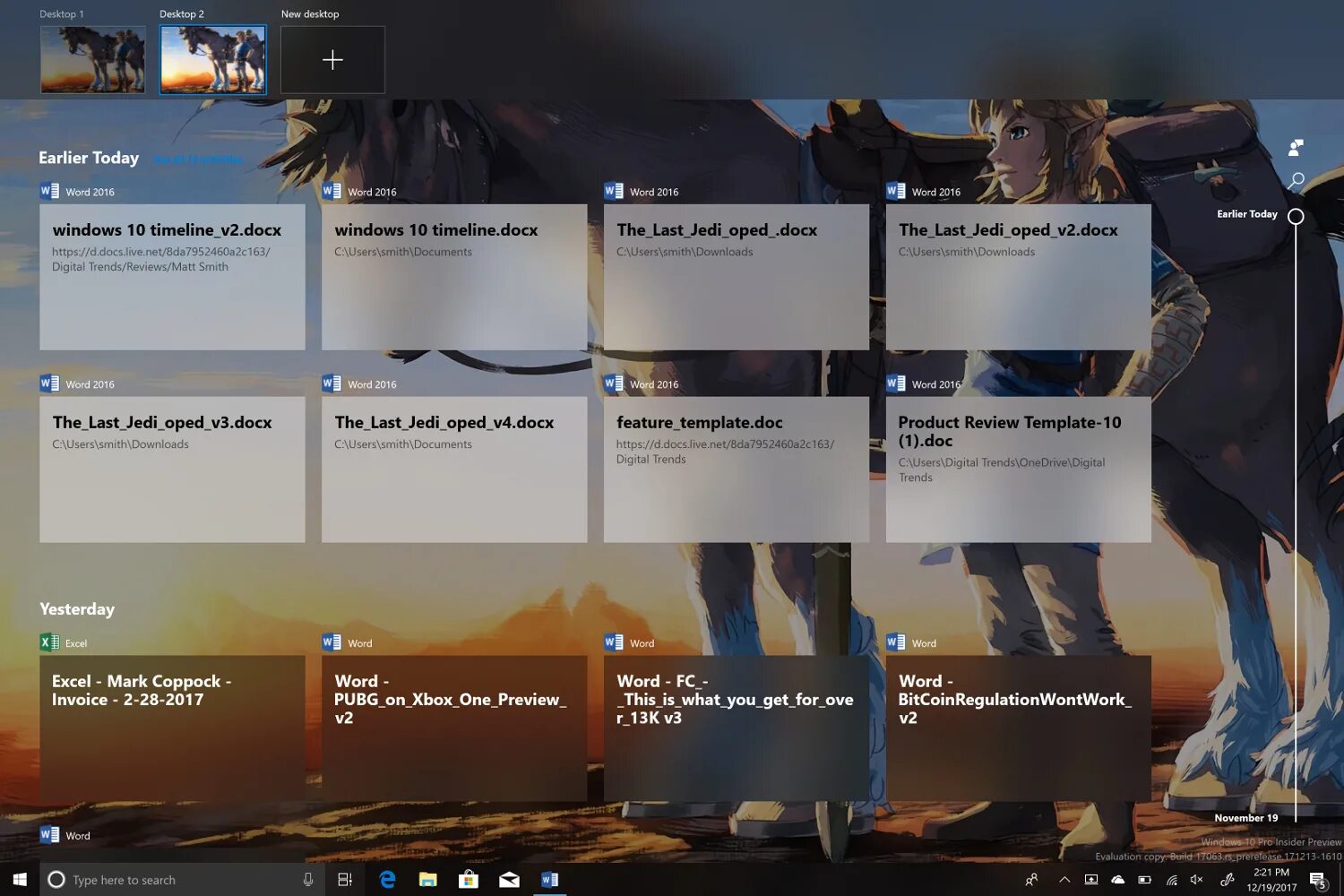Click Word icon above PUBG_on_Xbox_One_Preview card
The height and width of the screenshot is (896, 1344).
point(332,642)
